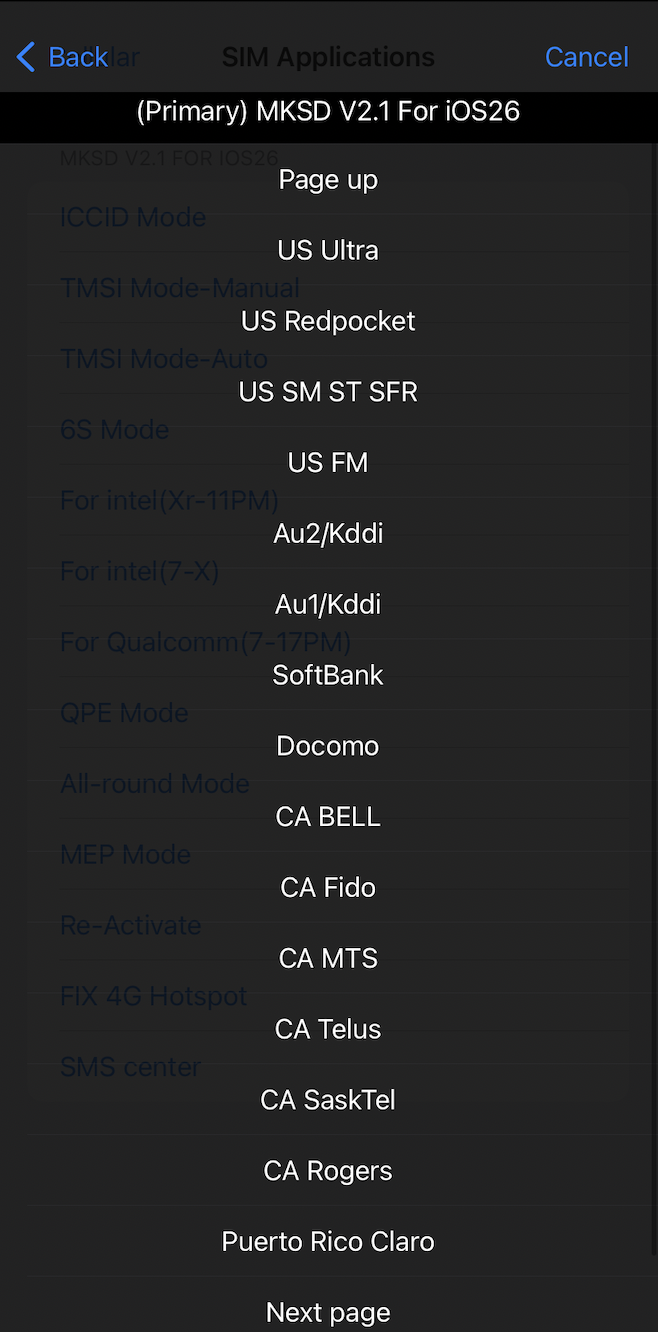Choose CA Telus carrier

pyautogui.click(x=328, y=1030)
